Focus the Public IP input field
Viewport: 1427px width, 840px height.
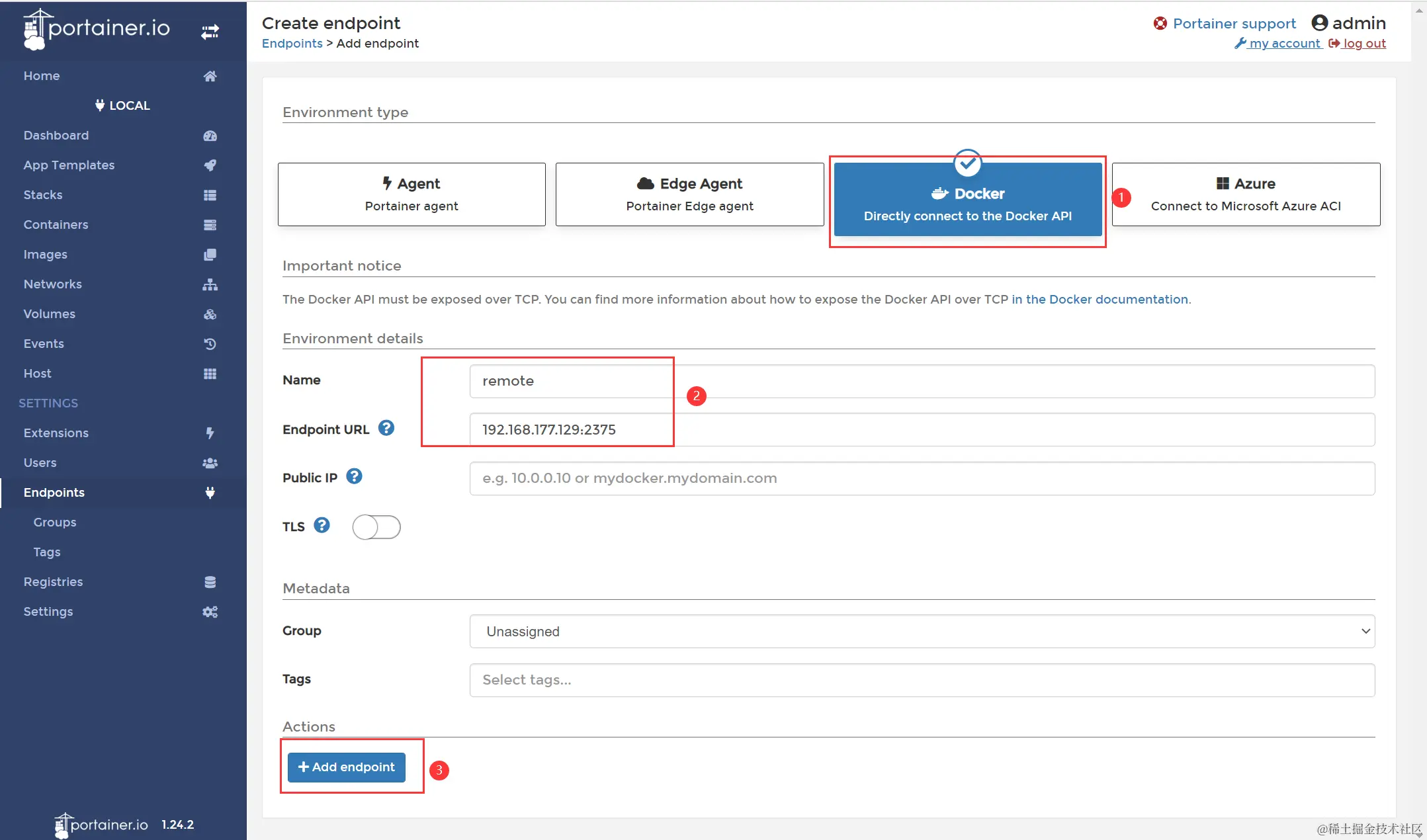(x=922, y=478)
